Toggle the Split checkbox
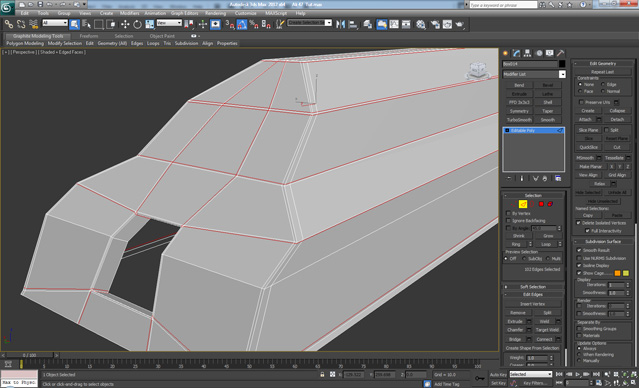Viewport: 639px width, 388px height. pos(606,130)
